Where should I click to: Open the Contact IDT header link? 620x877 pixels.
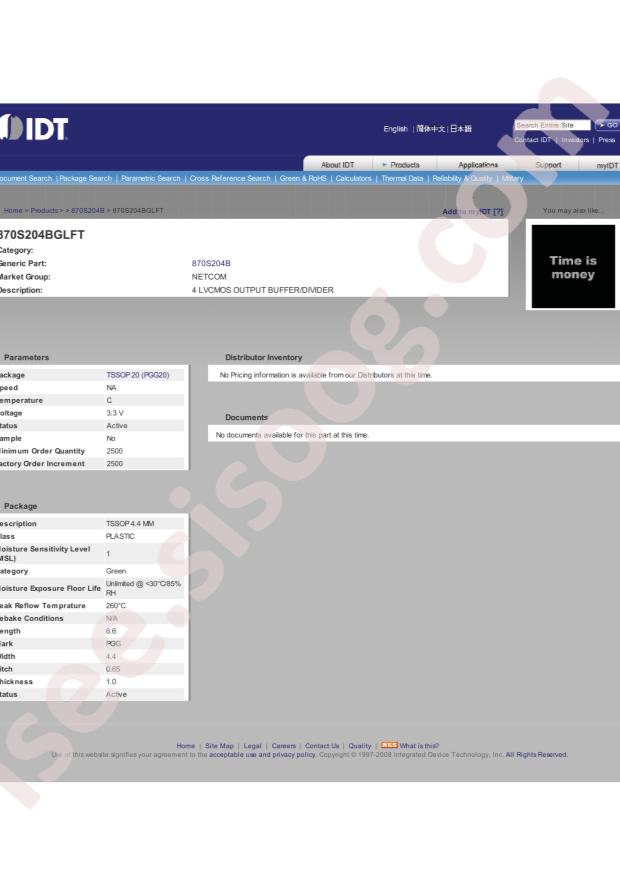533,140
